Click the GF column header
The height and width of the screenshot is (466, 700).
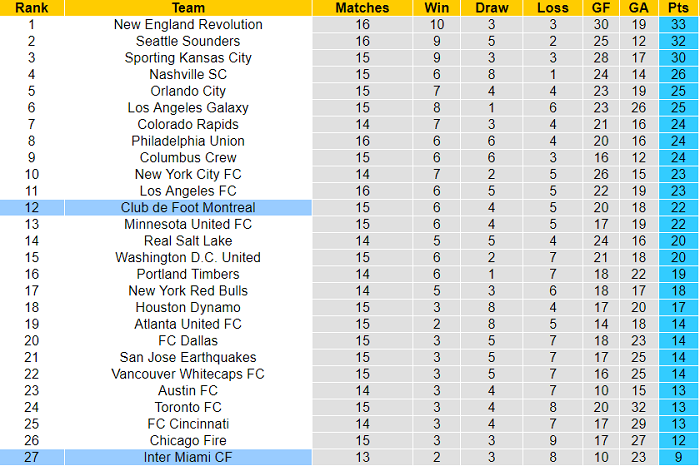click(600, 8)
